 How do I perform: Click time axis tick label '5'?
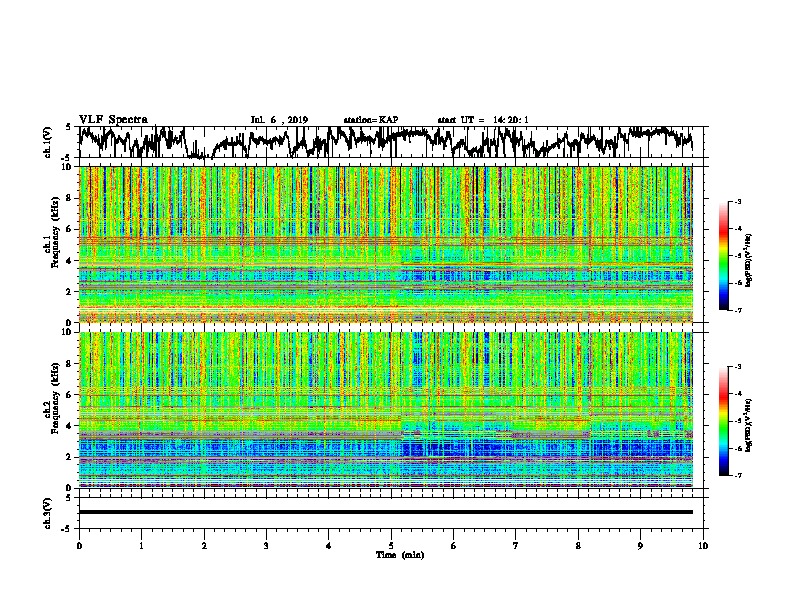coord(391,546)
